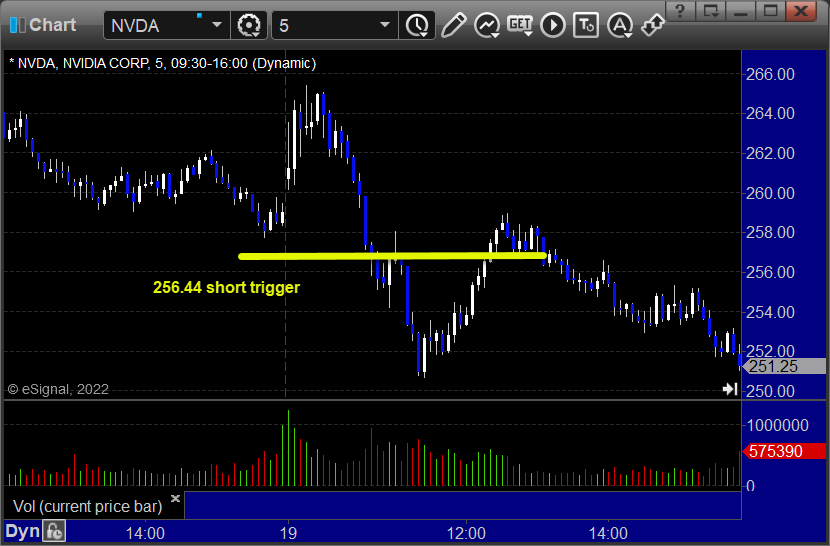
Task: Click the yellow short trigger line
Action: coord(392,256)
